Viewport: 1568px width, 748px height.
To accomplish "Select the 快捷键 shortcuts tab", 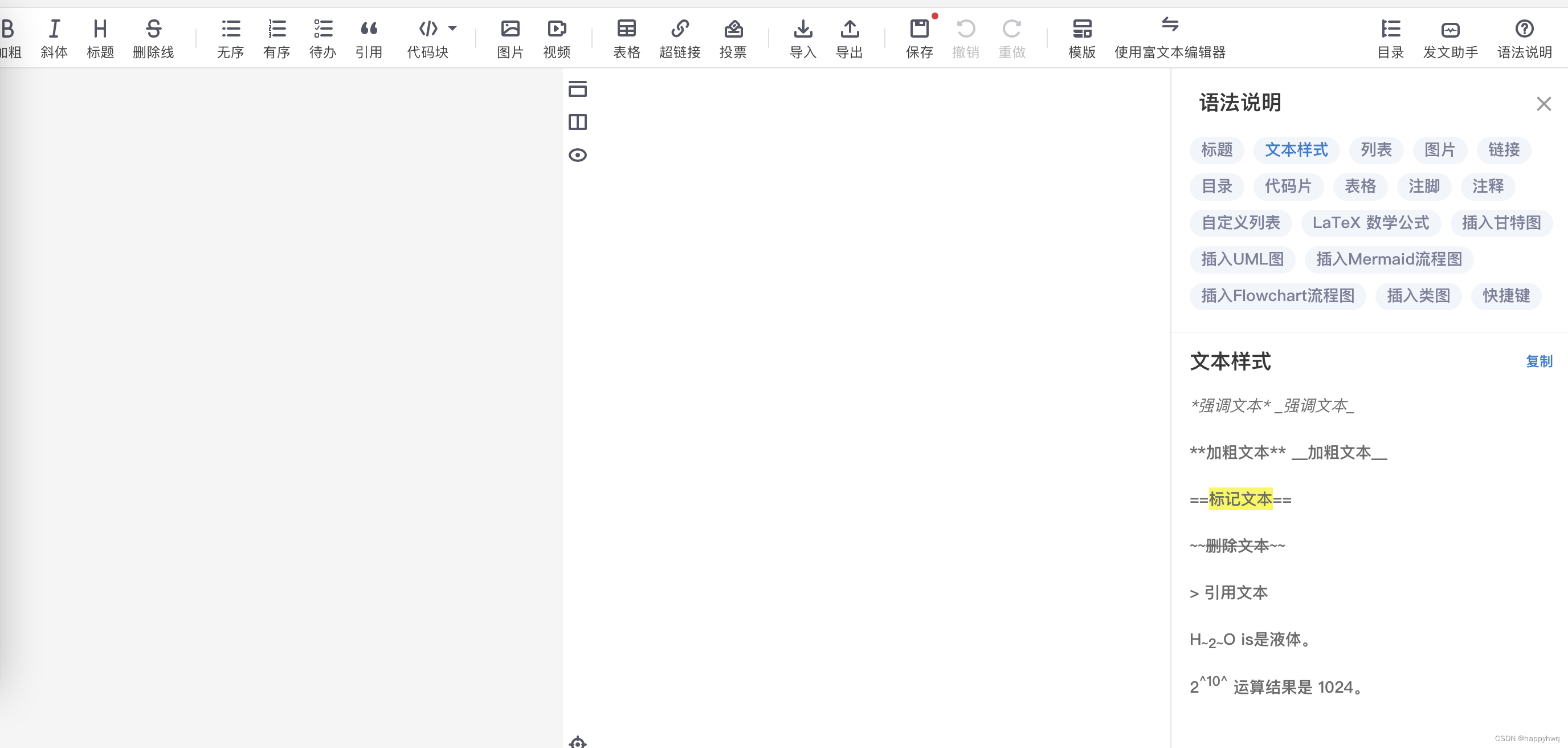I will 1506,296.
